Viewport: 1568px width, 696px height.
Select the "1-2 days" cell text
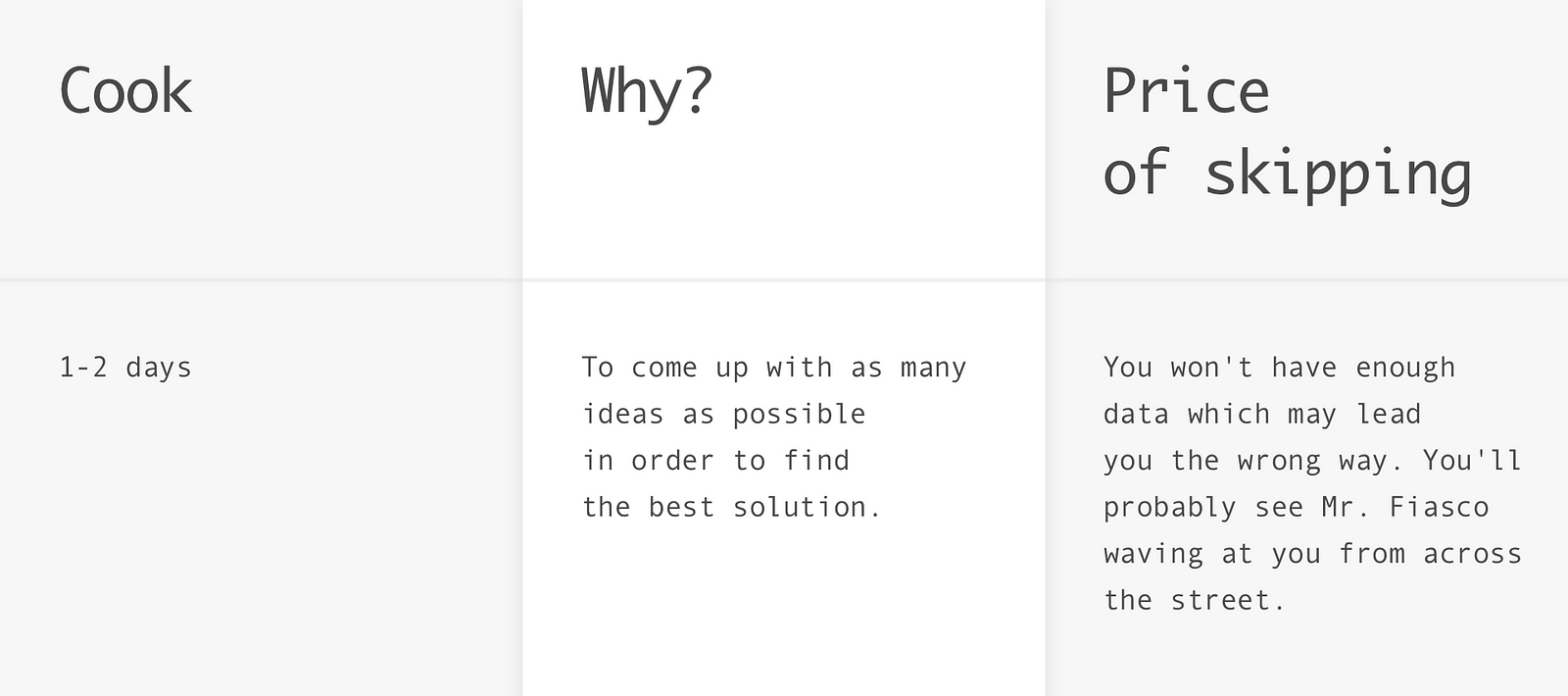[x=125, y=368]
